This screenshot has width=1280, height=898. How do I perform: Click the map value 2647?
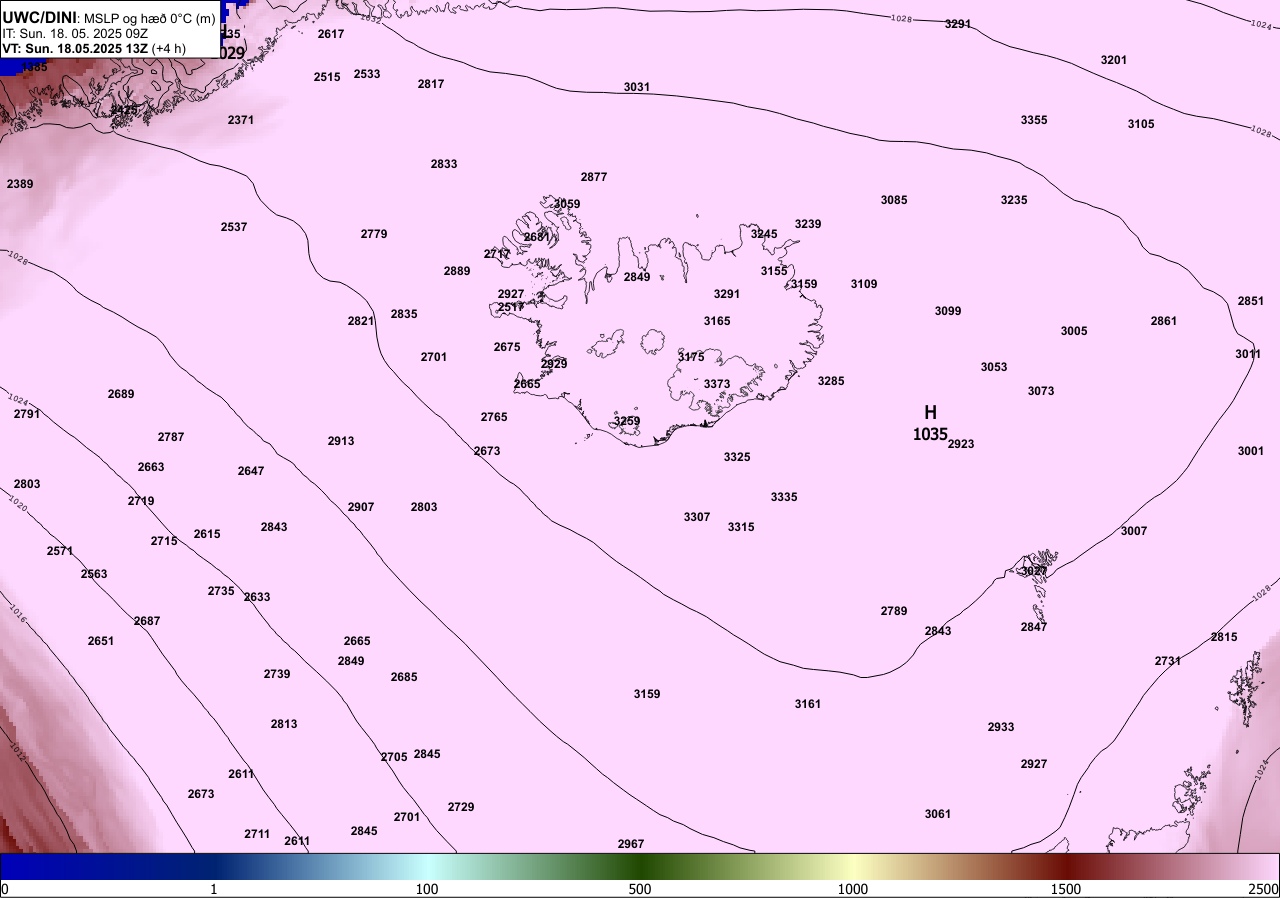pyautogui.click(x=251, y=471)
